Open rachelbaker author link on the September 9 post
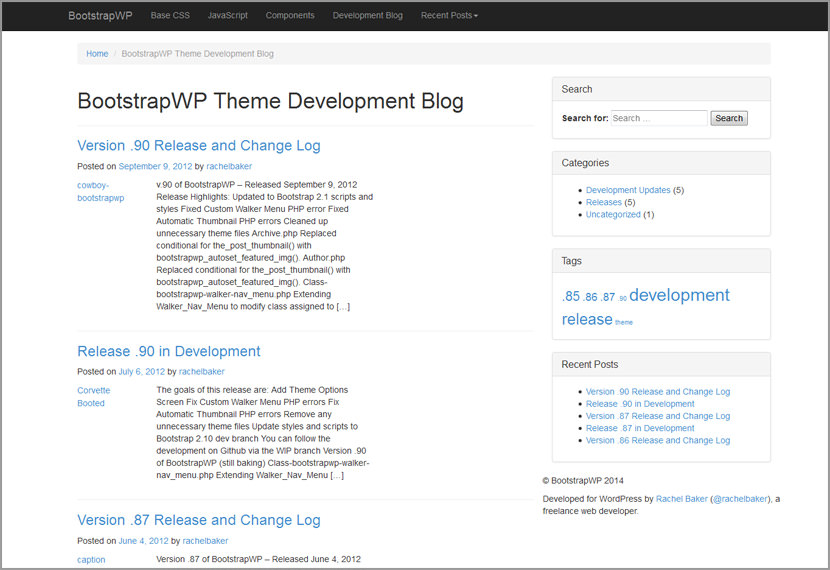 (x=229, y=166)
